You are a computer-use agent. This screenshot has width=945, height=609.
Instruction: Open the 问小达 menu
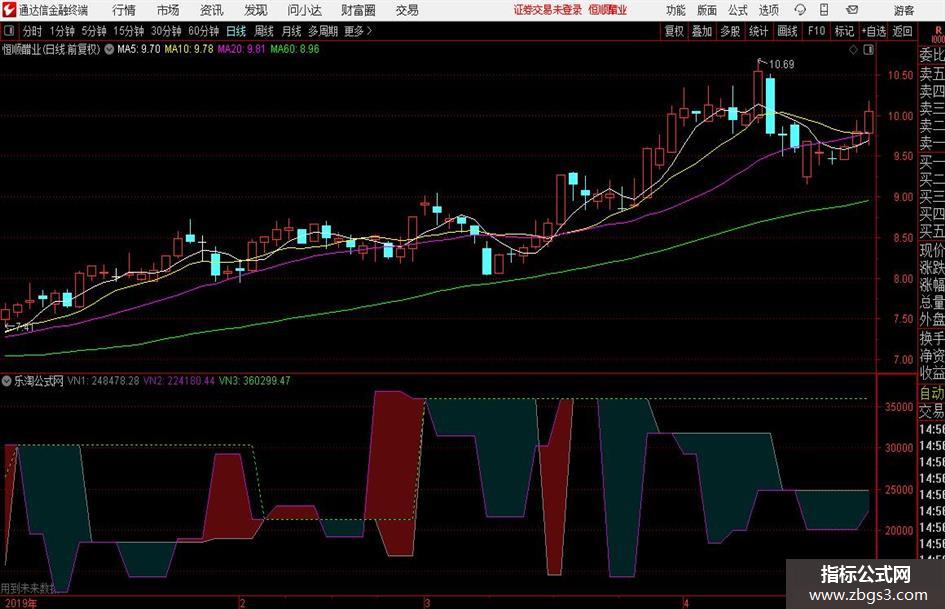304,10
